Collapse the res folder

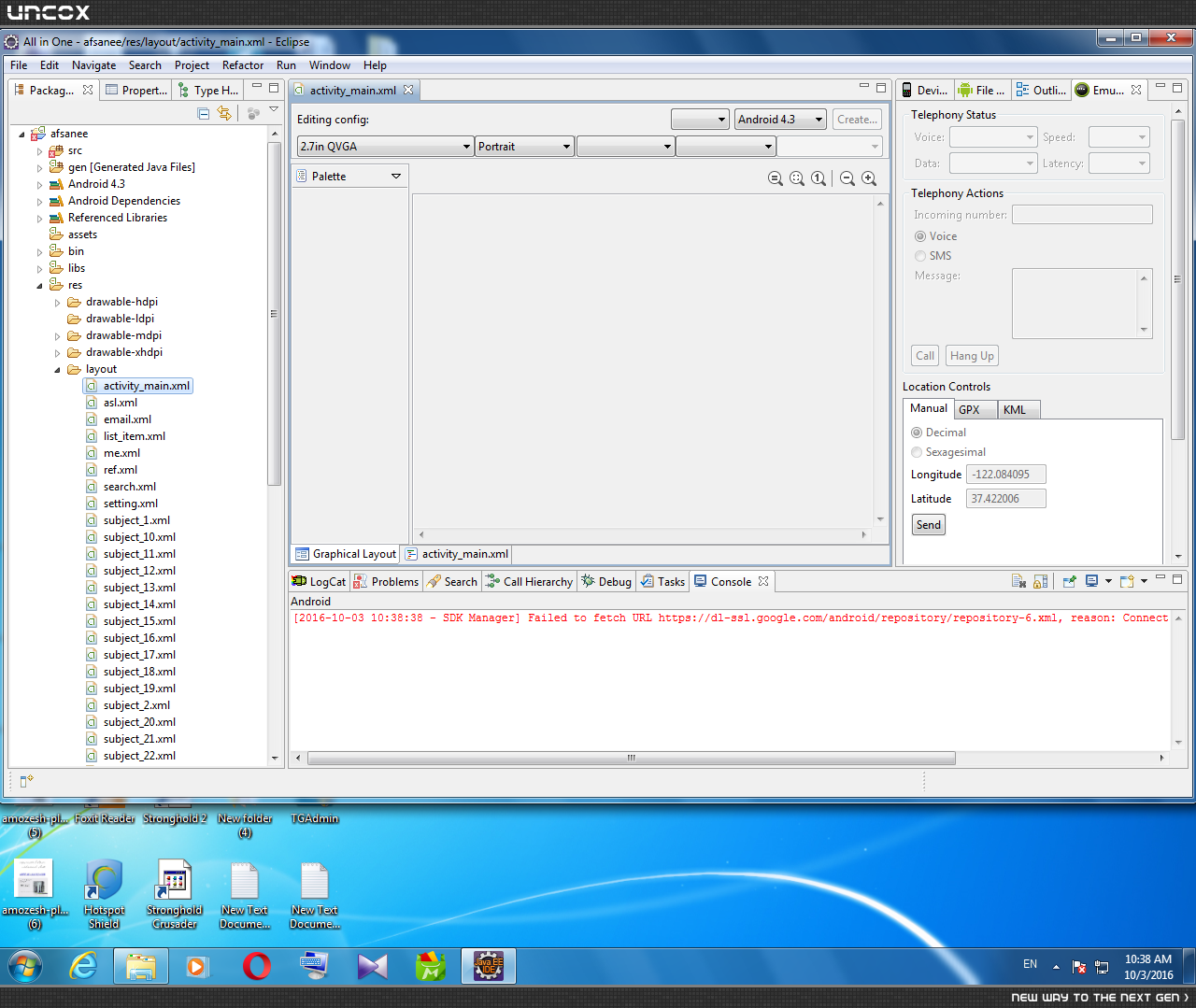[39, 285]
